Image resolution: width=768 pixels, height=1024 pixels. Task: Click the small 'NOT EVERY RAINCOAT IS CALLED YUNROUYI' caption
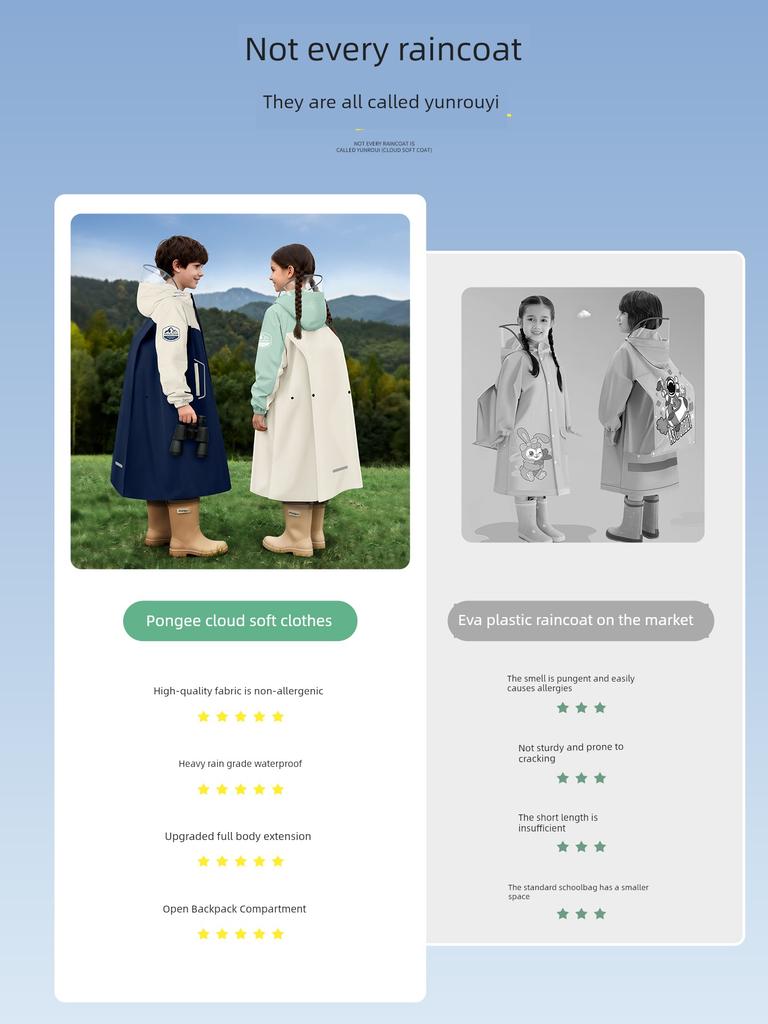pos(384,147)
